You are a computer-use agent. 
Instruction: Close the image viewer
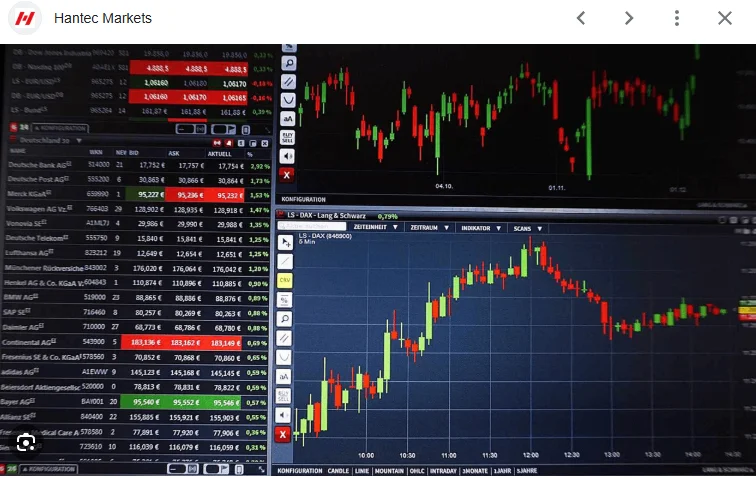pyautogui.click(x=725, y=18)
